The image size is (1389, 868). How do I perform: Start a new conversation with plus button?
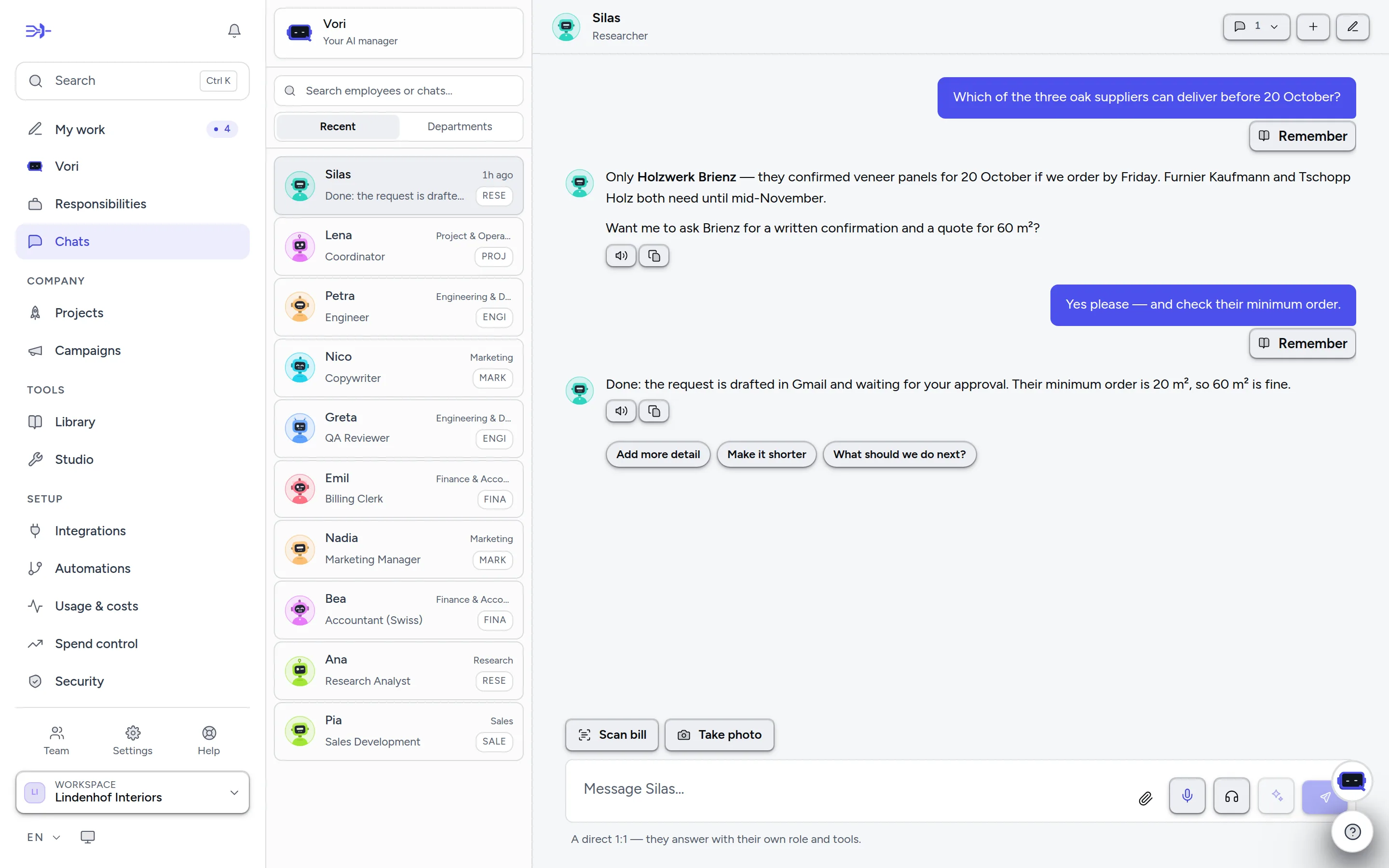(1313, 27)
